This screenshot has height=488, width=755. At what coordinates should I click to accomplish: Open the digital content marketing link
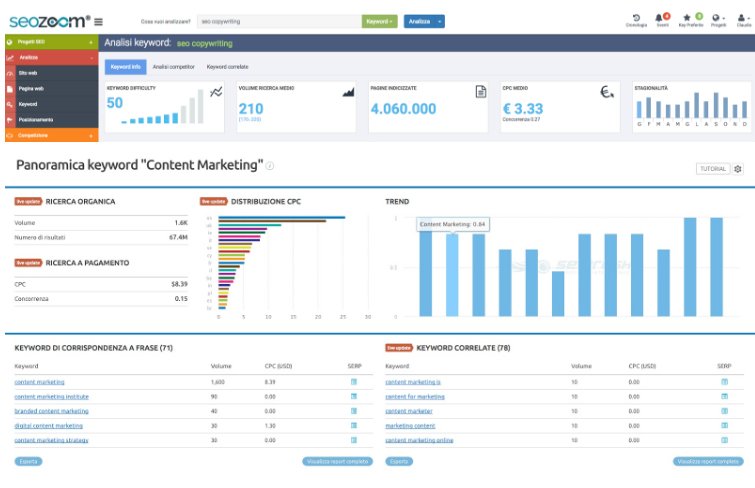(49, 425)
